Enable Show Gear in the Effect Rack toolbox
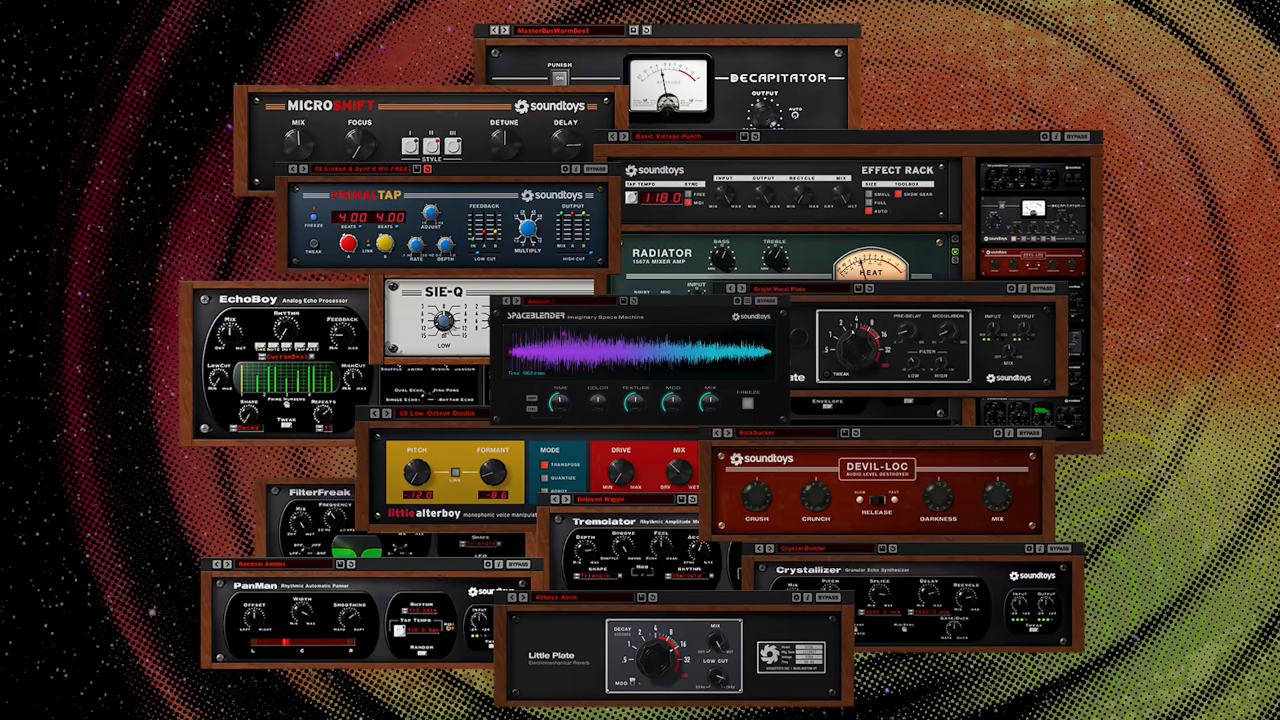Viewport: 1280px width, 720px height. point(899,194)
